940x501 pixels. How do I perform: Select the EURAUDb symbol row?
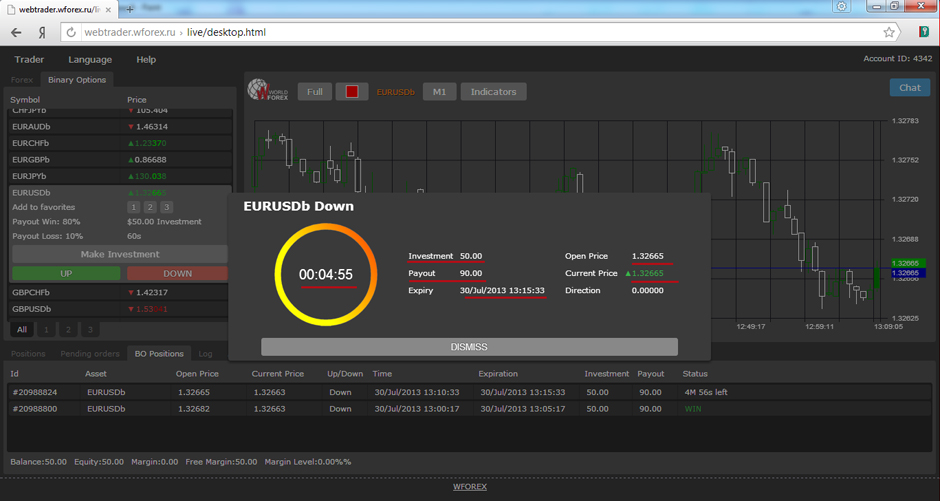coord(121,126)
